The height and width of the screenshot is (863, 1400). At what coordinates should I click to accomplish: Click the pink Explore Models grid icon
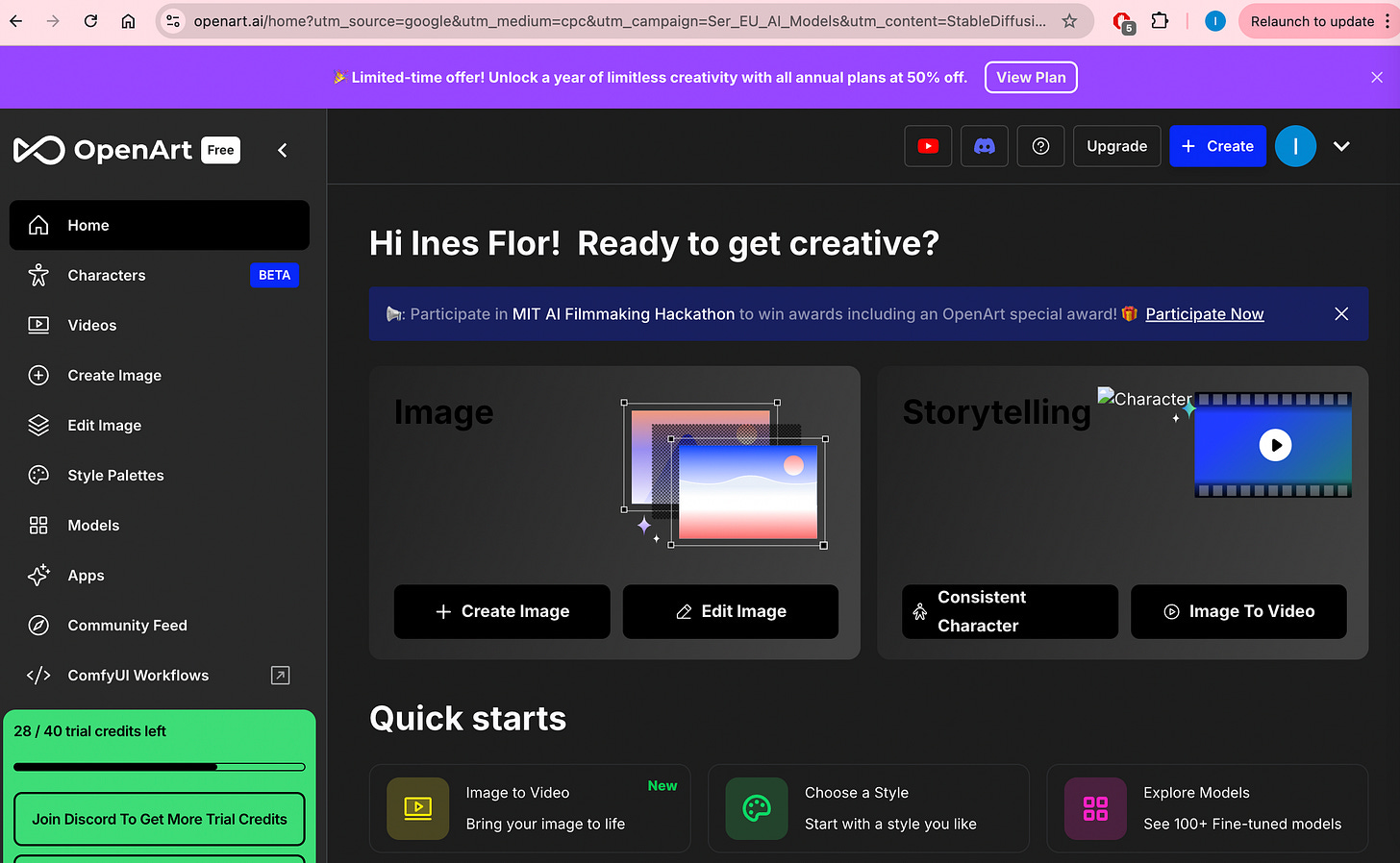[1095, 808]
